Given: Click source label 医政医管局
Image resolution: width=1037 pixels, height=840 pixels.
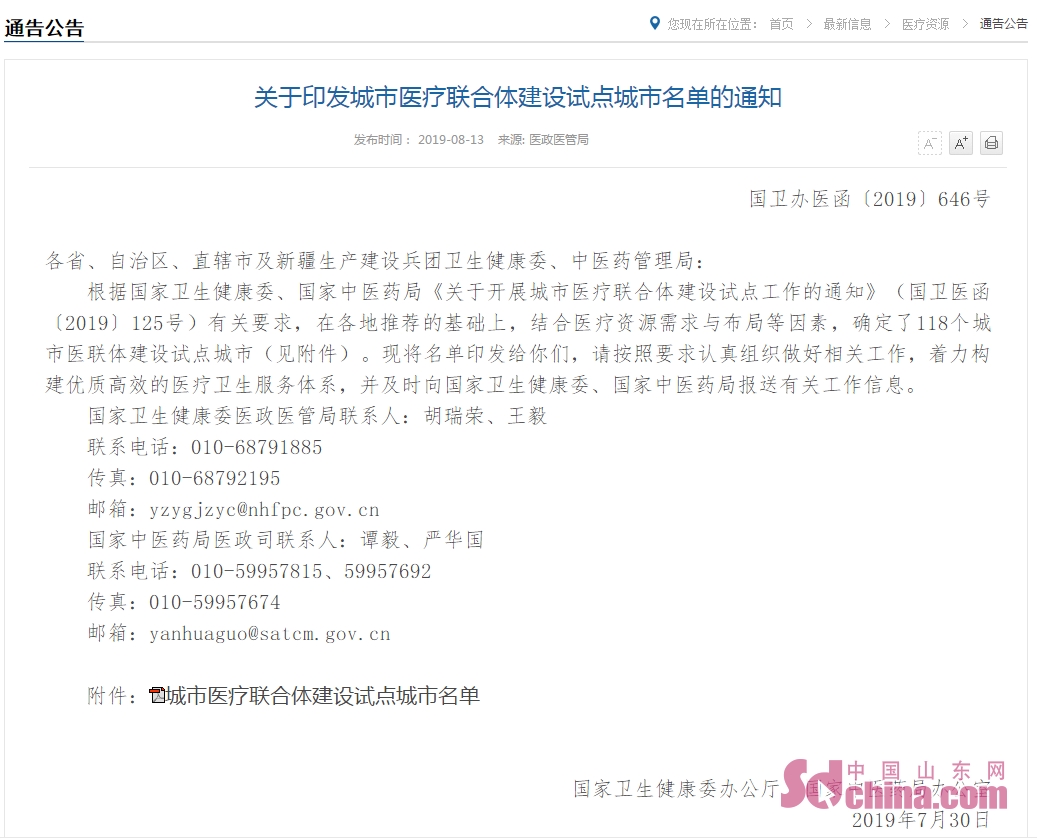Looking at the screenshot, I should (x=559, y=140).
